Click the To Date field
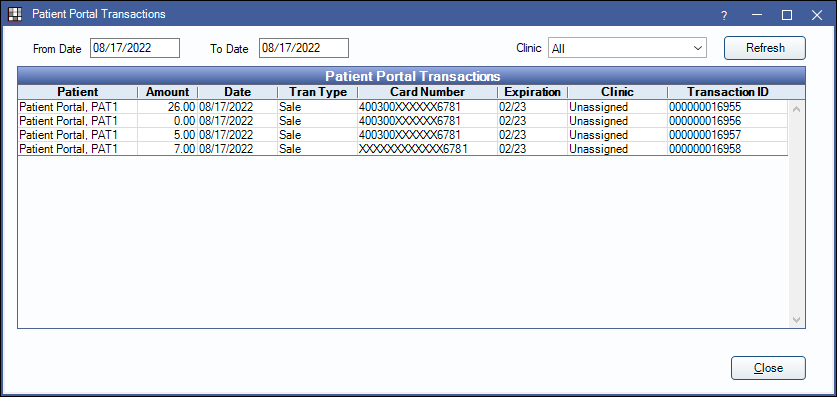Viewport: 837px width, 397px height. point(304,48)
